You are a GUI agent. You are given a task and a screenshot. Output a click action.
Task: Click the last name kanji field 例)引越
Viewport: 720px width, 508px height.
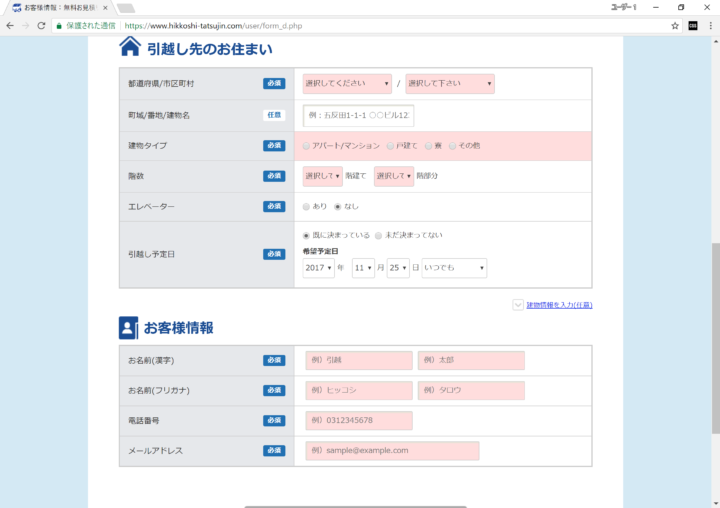click(x=359, y=361)
